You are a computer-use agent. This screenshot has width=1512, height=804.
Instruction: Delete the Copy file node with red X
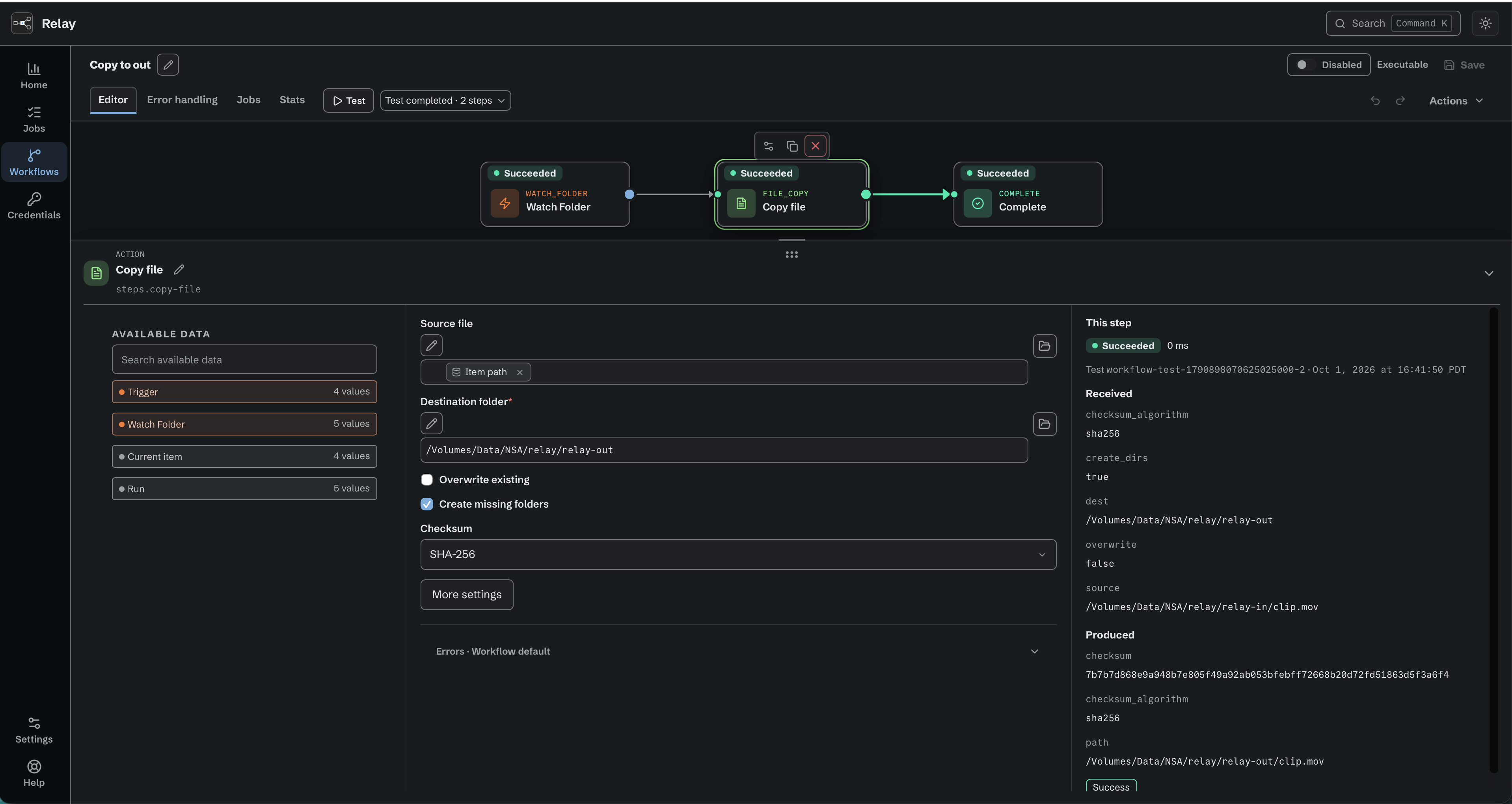(x=815, y=146)
